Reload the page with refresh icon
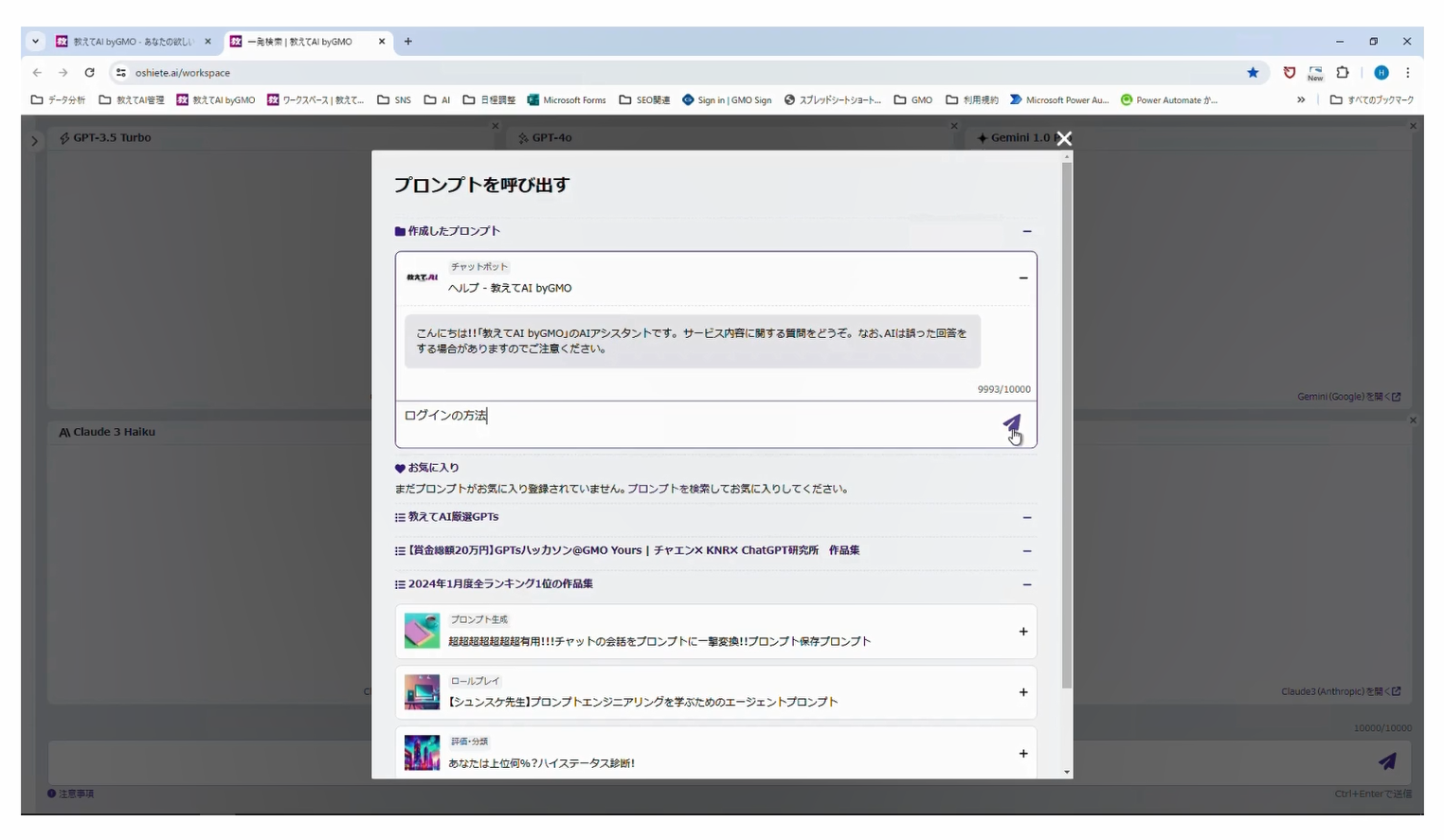1444x840 pixels. pos(89,73)
